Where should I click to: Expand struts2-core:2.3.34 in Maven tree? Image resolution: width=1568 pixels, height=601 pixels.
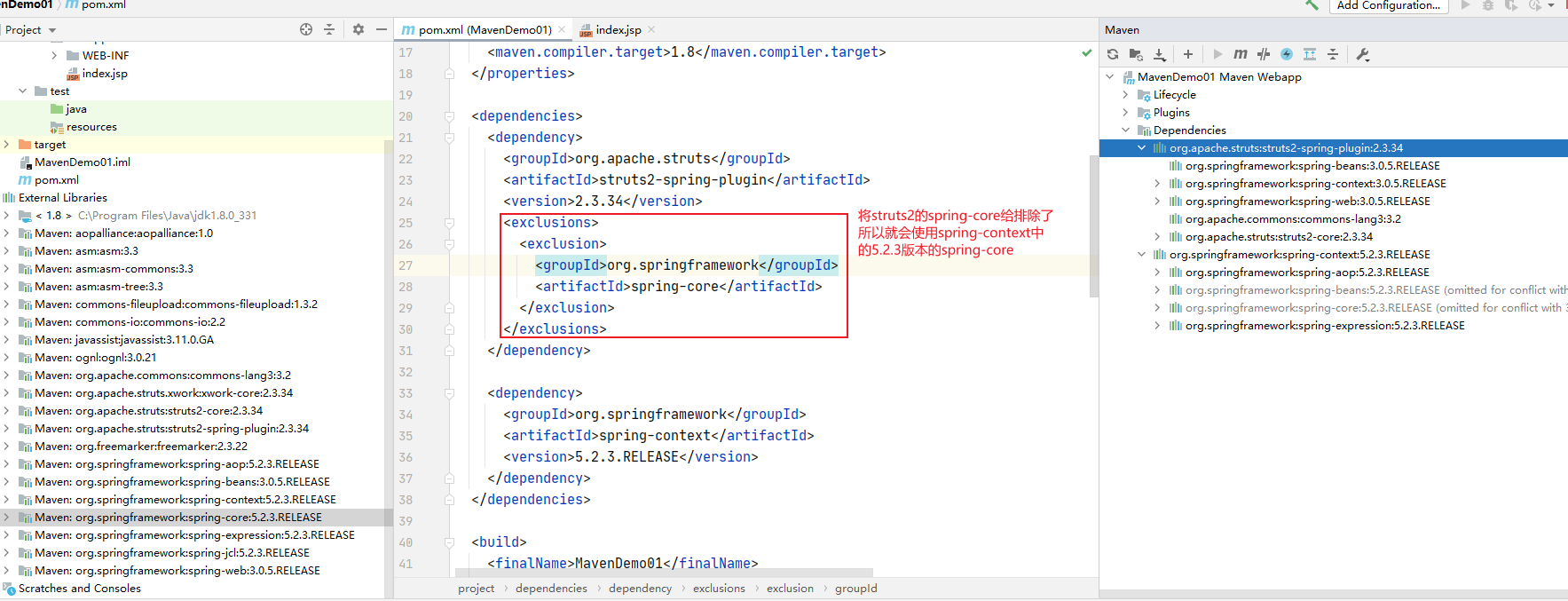pos(1157,237)
